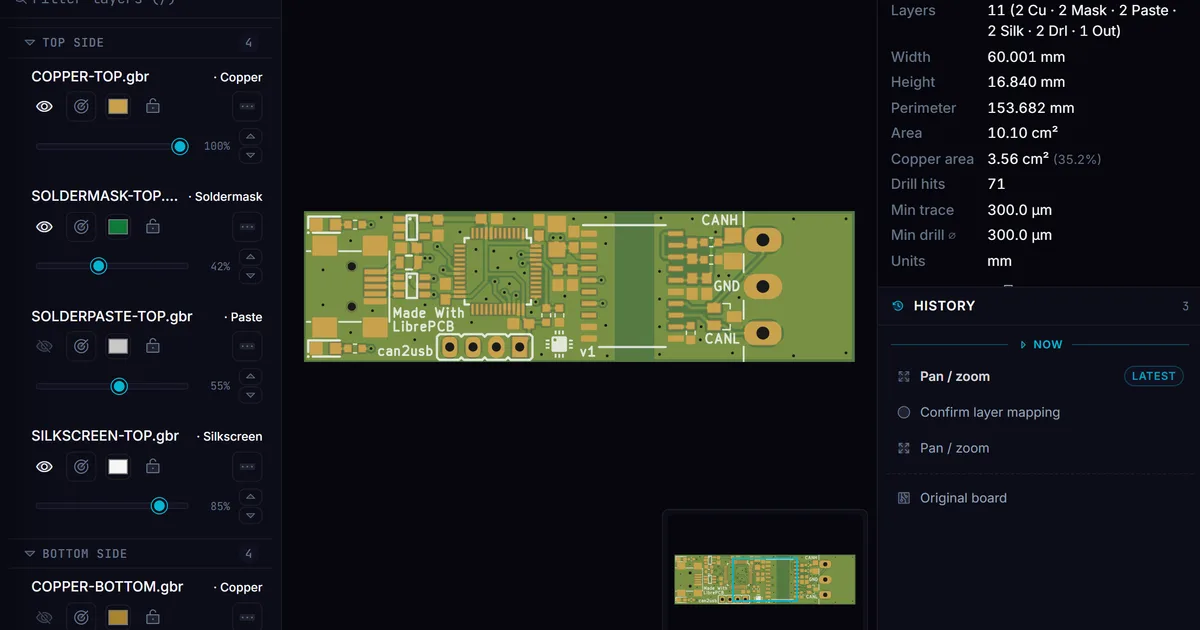This screenshot has height=630, width=1200.
Task: Open more options menu for SOLDERMASK-TOP
Action: coord(247,227)
